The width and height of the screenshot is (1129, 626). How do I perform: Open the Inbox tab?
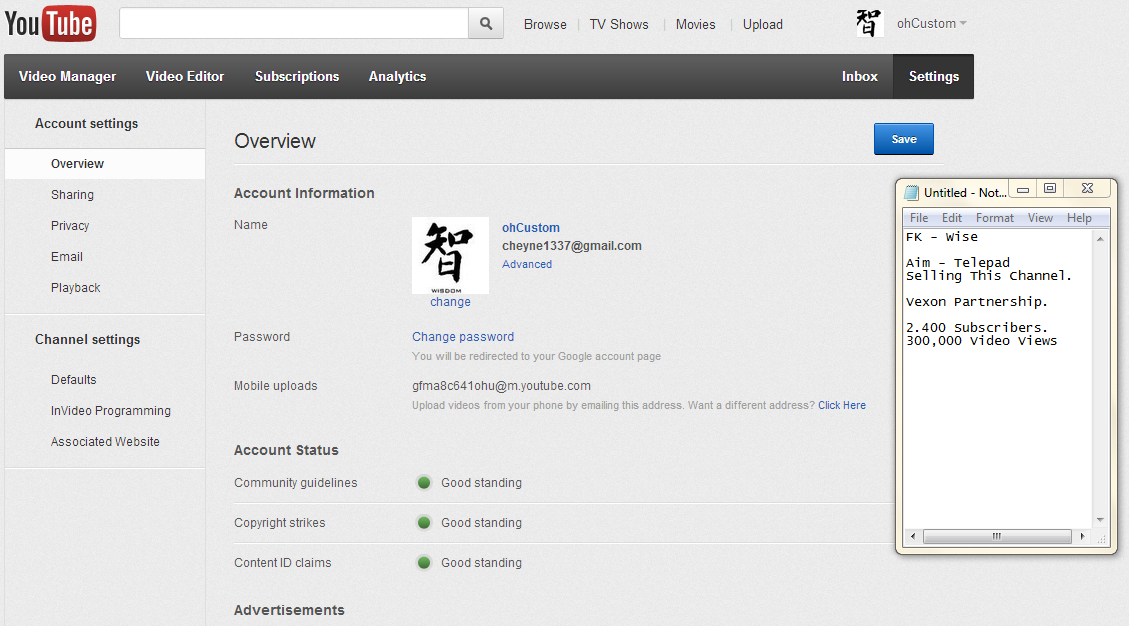click(860, 76)
